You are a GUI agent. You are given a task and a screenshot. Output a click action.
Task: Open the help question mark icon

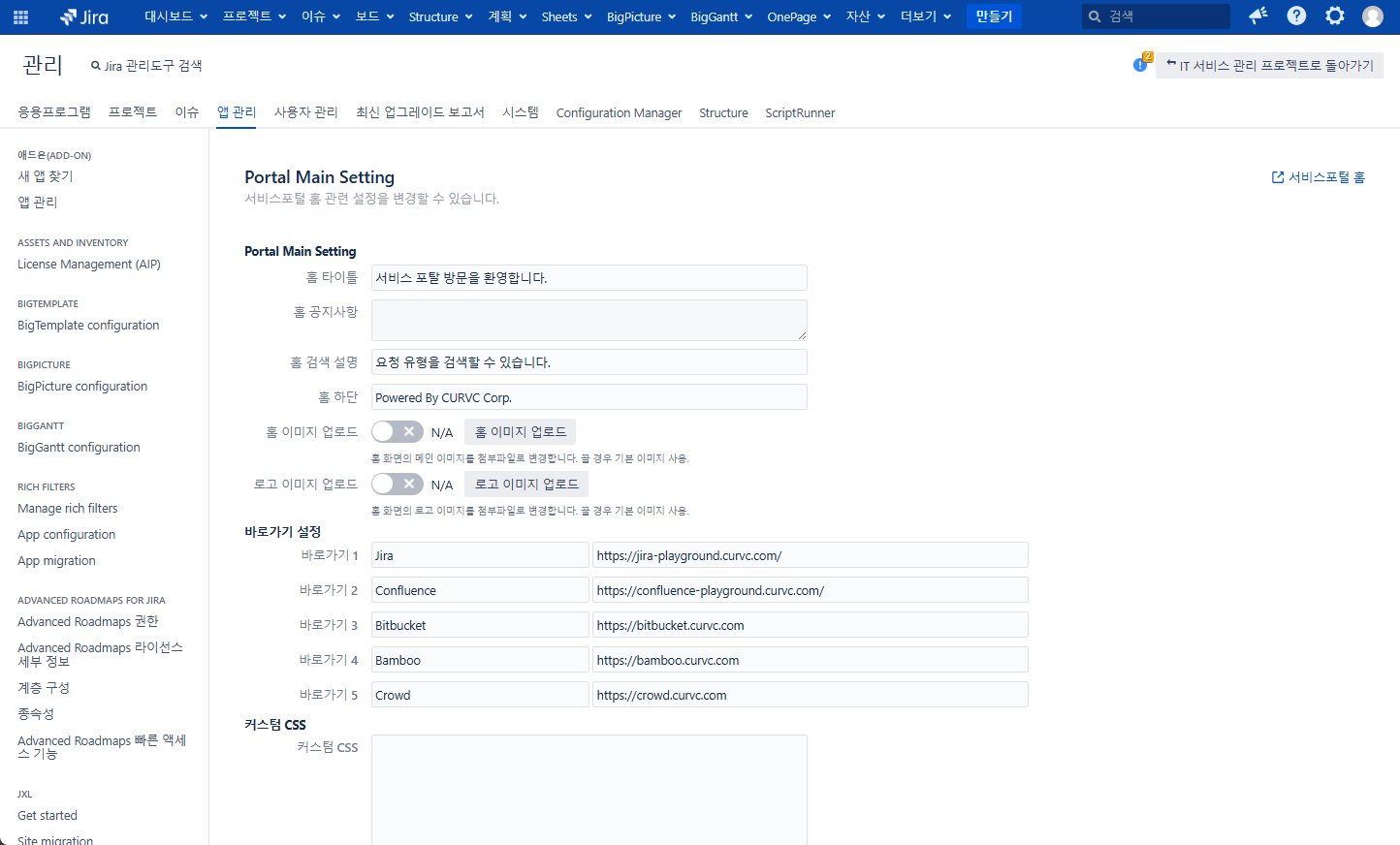(1296, 16)
